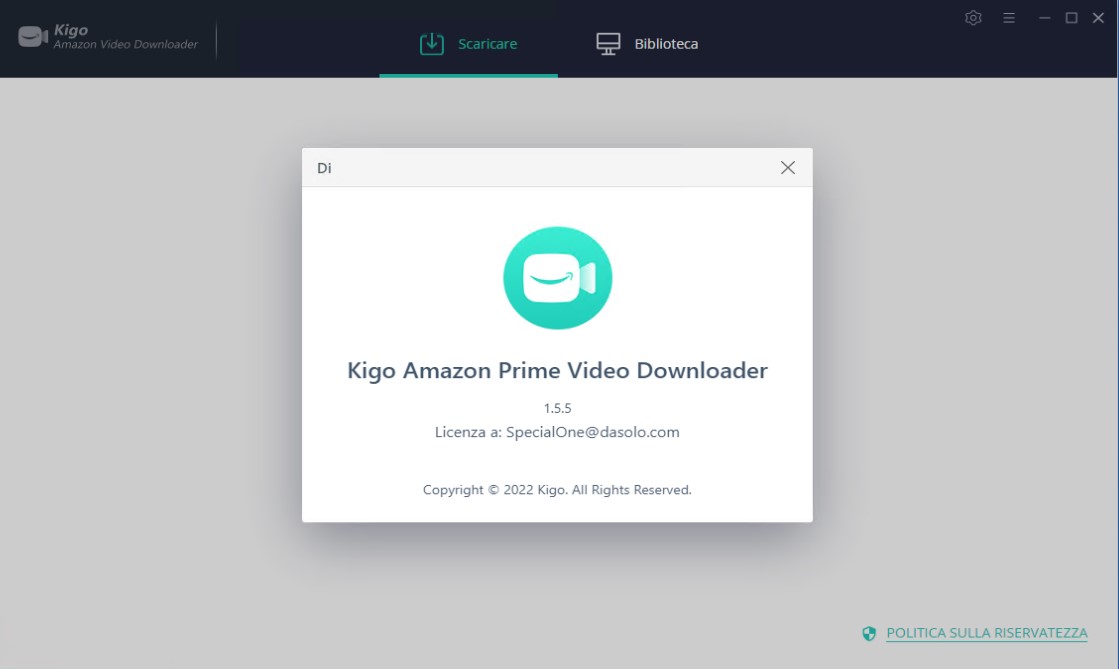1119x669 pixels.
Task: Switch to the Scaricare tab
Action: pos(468,44)
